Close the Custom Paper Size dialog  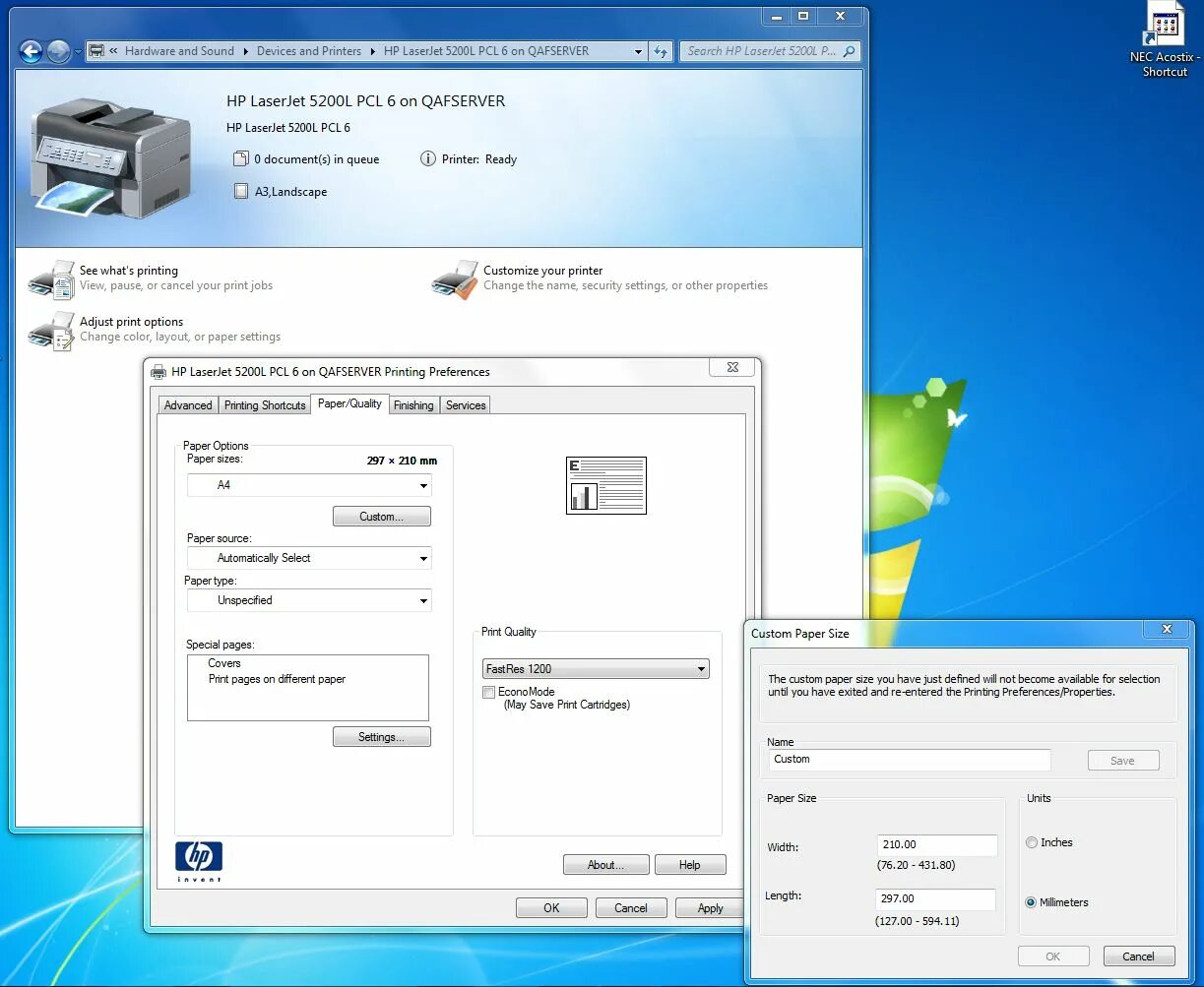[x=1167, y=630]
